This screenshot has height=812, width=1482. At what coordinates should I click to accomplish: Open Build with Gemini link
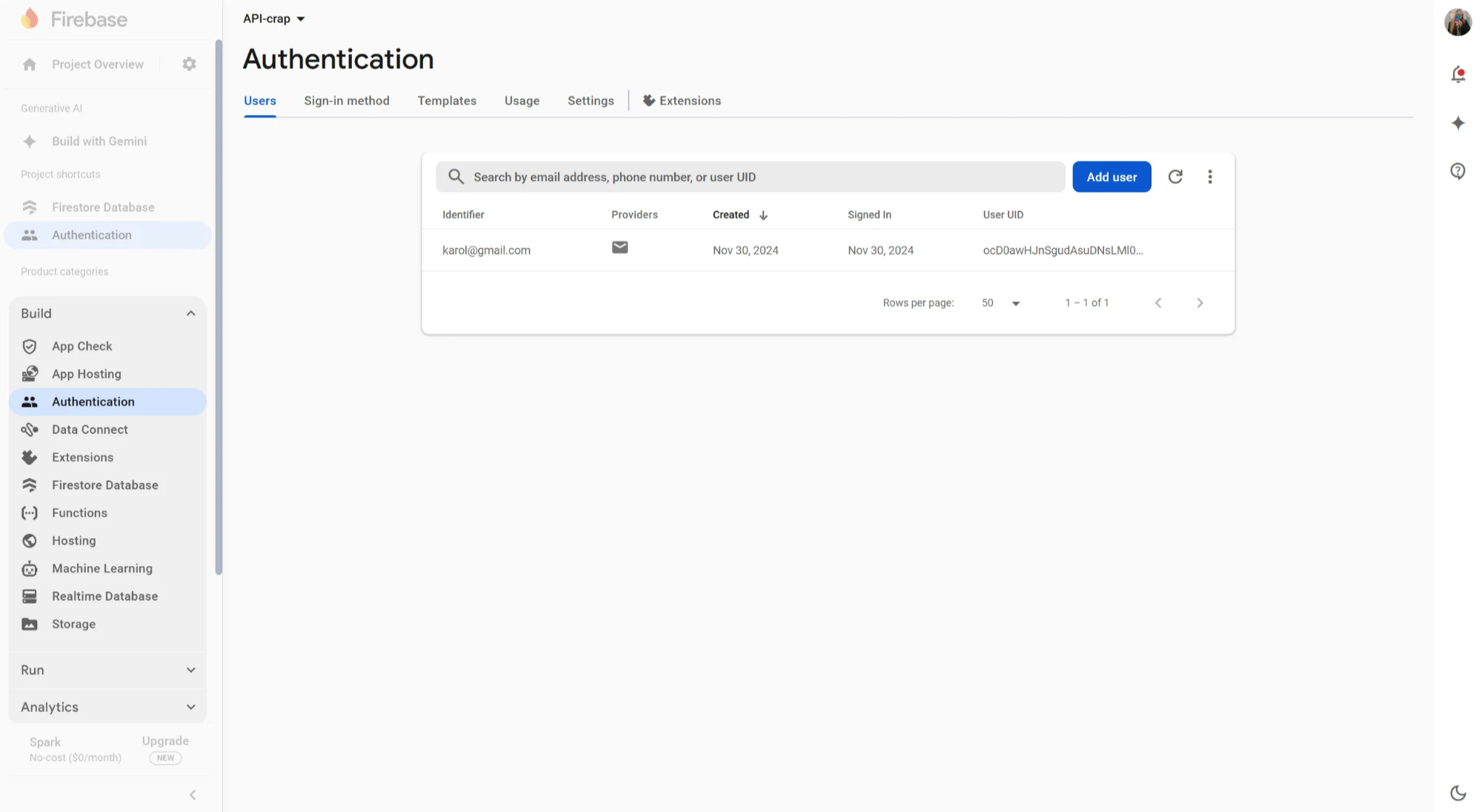coord(99,142)
